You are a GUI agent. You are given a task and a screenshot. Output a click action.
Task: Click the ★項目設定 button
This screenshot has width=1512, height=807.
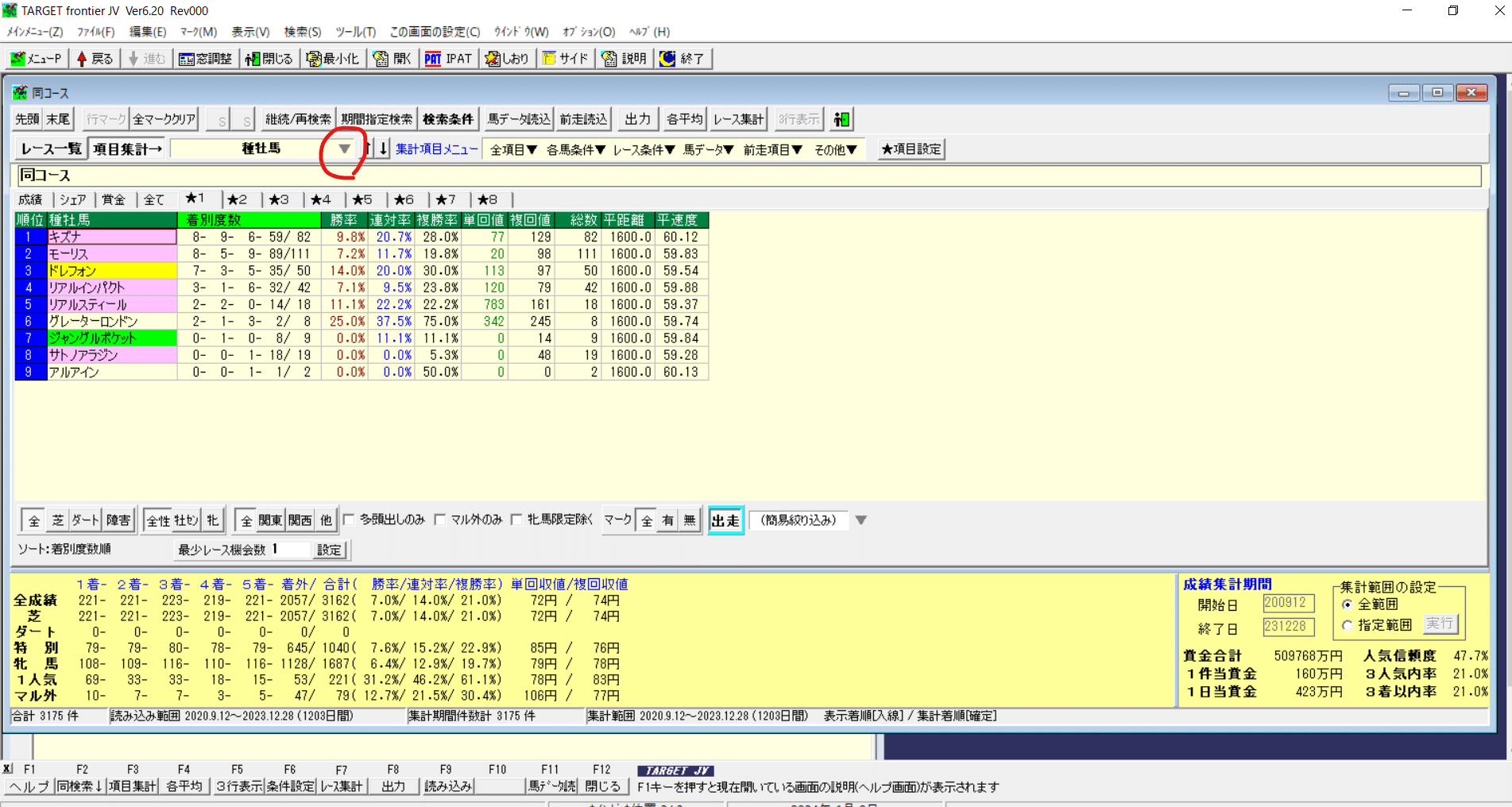[911, 149]
